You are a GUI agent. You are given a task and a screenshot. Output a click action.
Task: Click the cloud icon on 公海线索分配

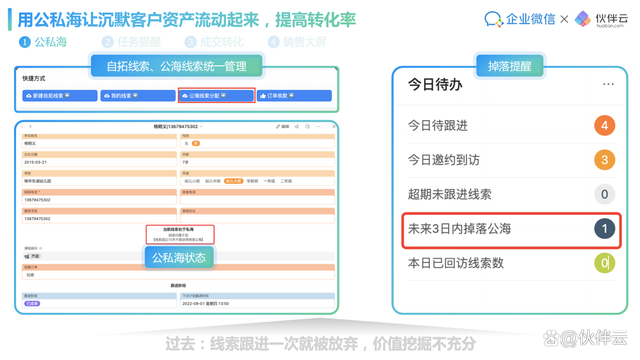tap(185, 96)
